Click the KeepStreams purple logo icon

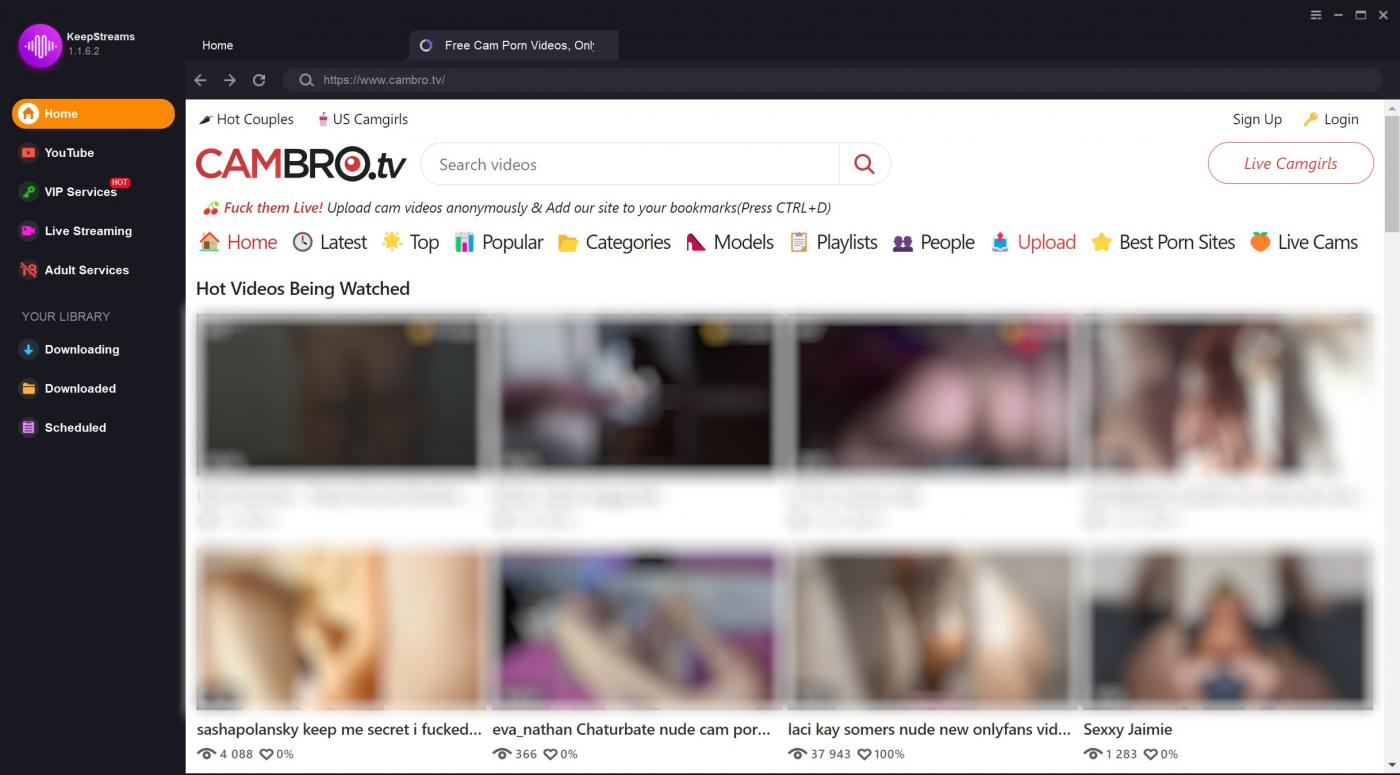click(40, 45)
